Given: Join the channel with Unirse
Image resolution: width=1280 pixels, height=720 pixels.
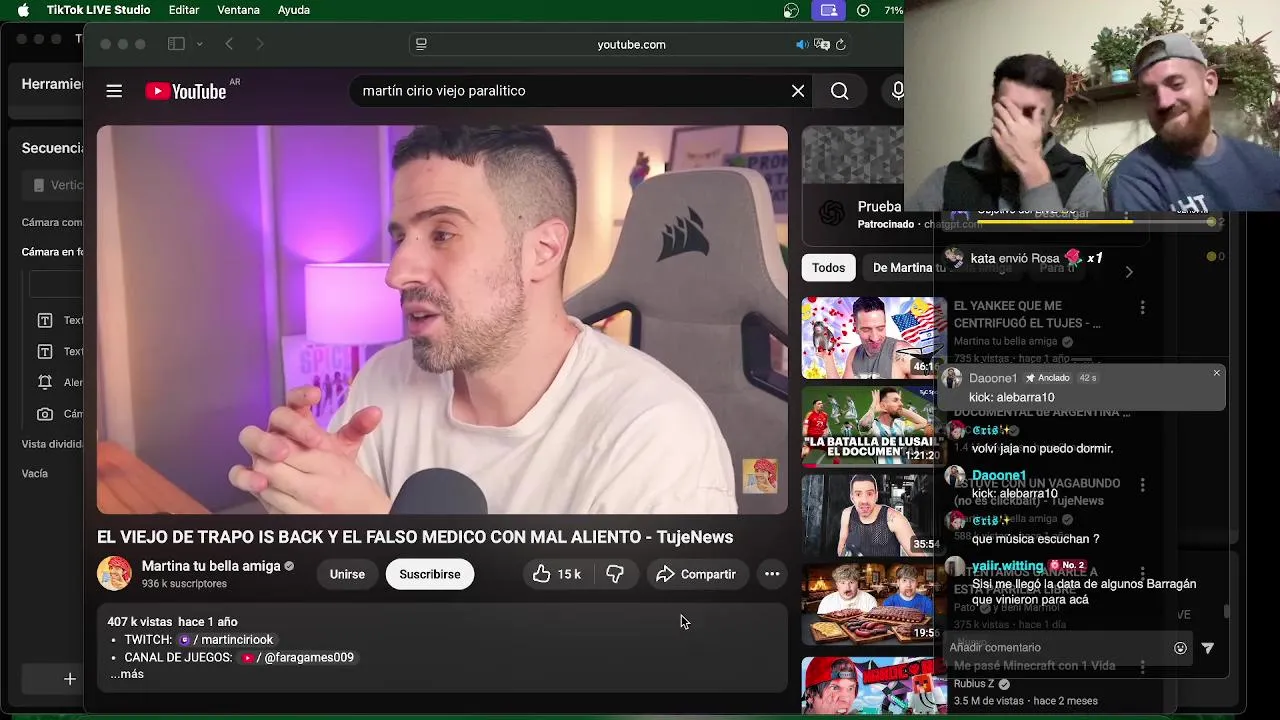Looking at the screenshot, I should tap(347, 574).
